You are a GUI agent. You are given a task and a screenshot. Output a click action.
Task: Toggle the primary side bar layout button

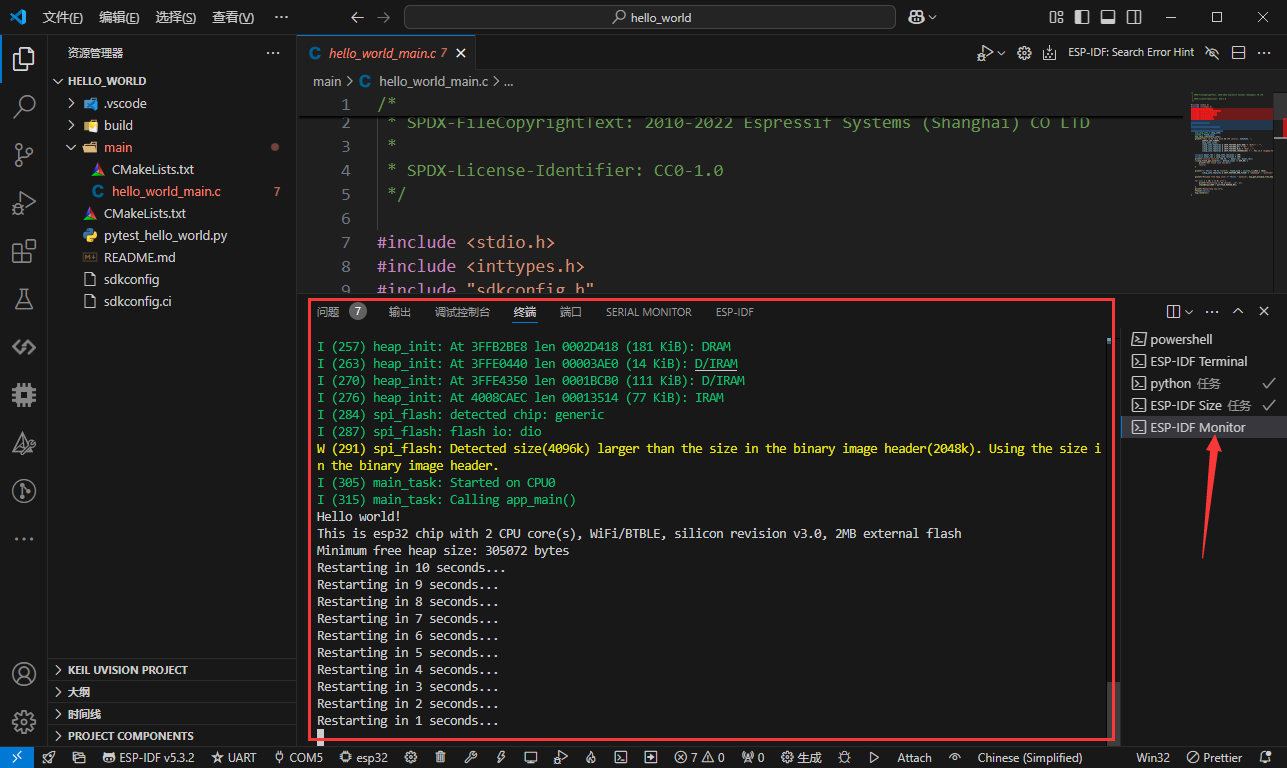[1082, 17]
